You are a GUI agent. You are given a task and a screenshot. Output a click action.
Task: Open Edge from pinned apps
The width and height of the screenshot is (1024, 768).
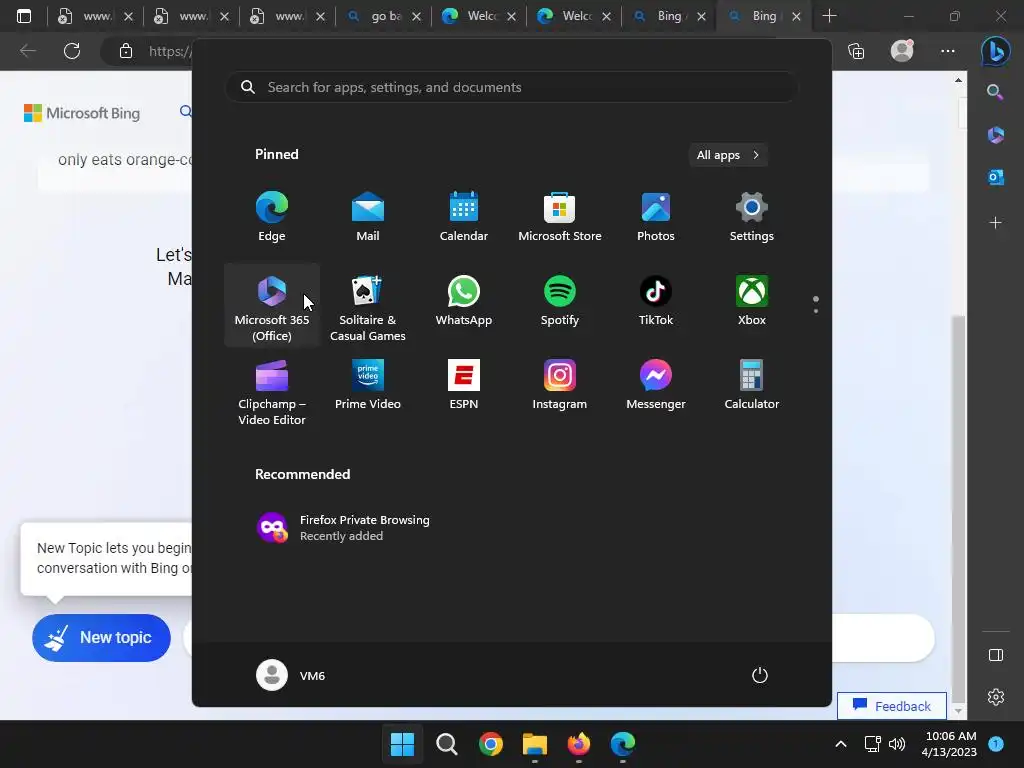coord(272,217)
